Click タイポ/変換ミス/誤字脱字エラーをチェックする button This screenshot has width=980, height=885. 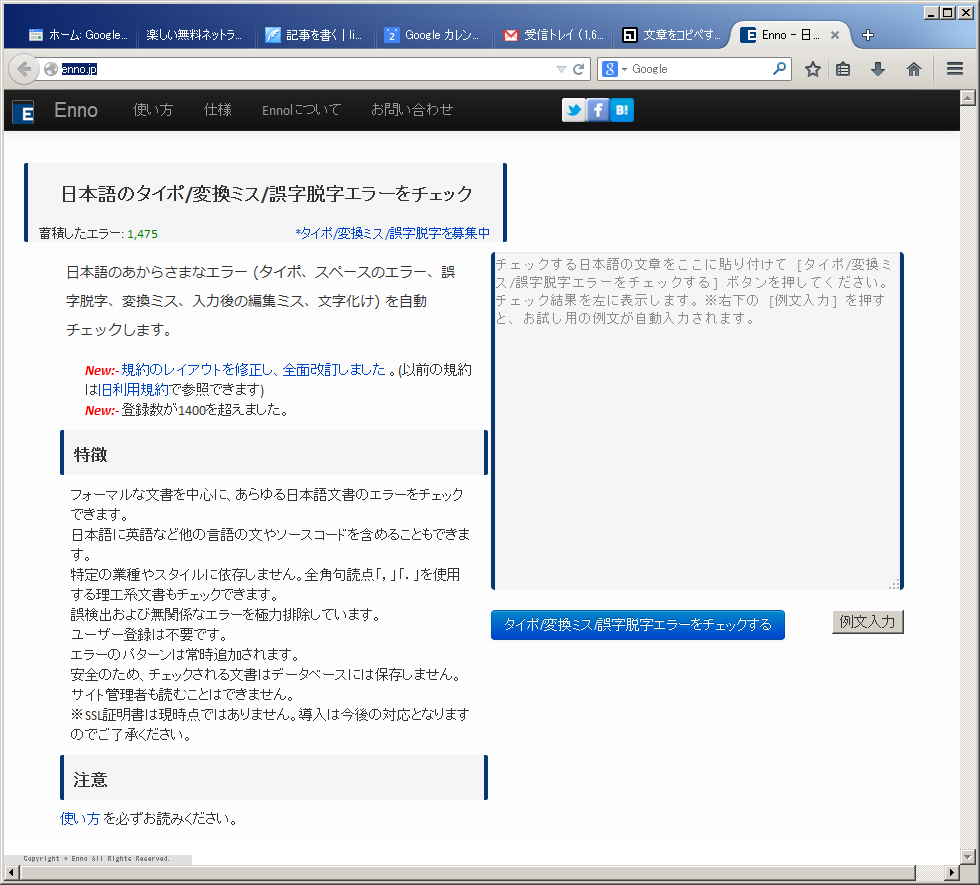click(x=638, y=624)
